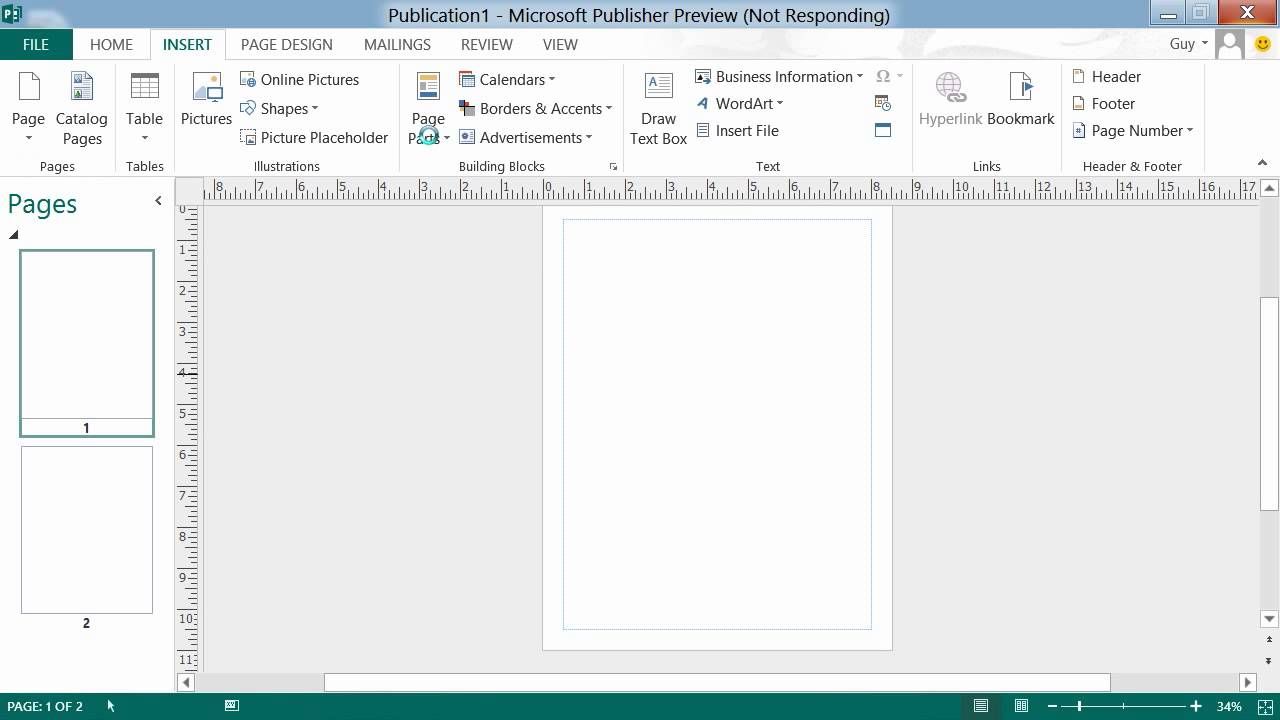Image resolution: width=1280 pixels, height=720 pixels.
Task: Click the Online Pictures icon
Action: tap(299, 80)
